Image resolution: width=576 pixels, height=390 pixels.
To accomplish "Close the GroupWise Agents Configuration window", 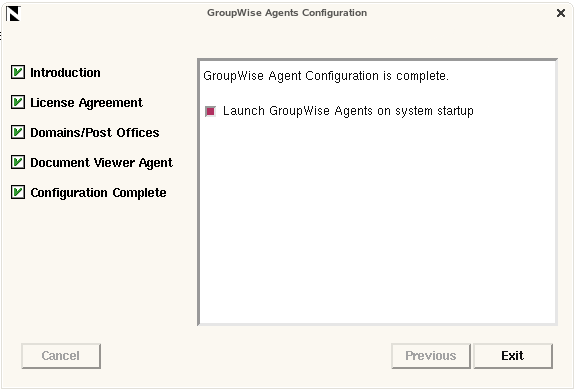I will pos(561,13).
